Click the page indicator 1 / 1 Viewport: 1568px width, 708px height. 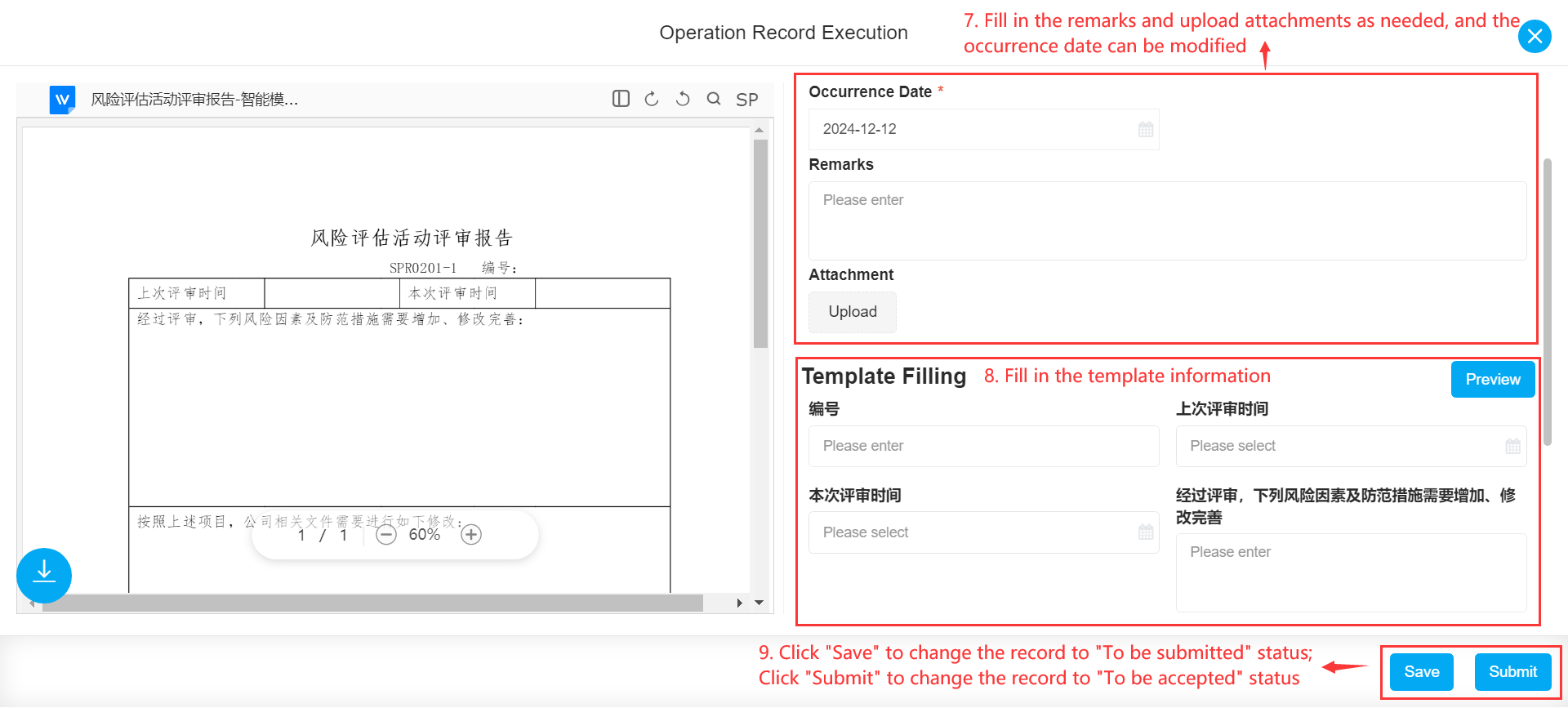(323, 535)
